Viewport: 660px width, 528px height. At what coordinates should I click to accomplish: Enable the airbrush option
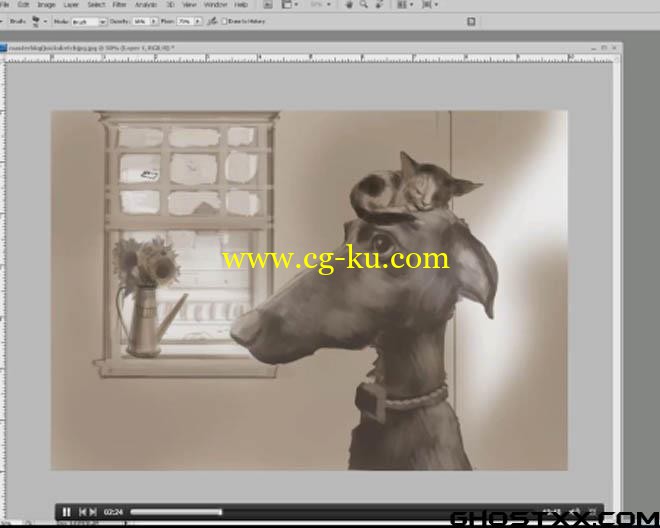(213, 21)
